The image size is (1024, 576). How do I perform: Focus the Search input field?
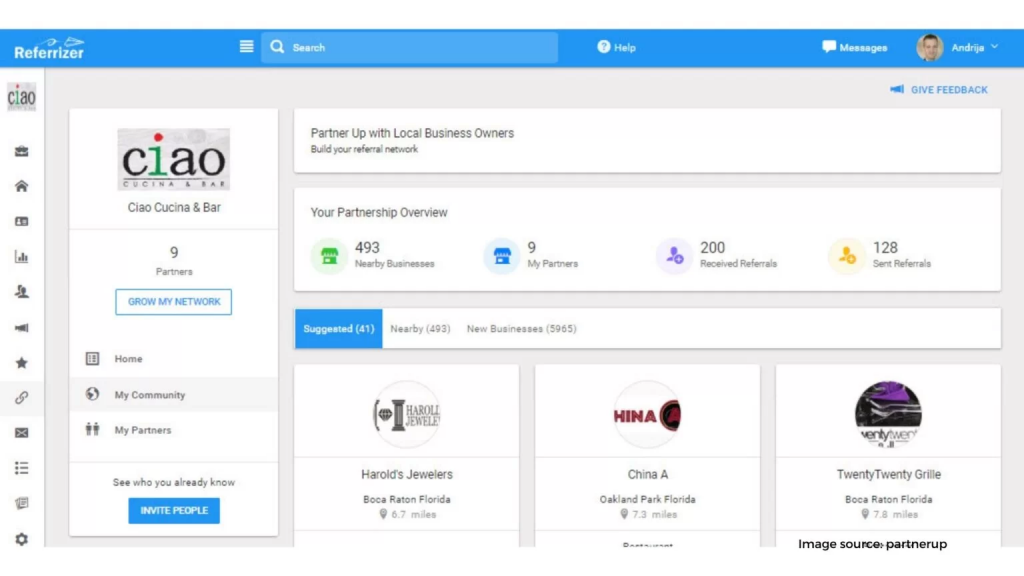pos(409,48)
